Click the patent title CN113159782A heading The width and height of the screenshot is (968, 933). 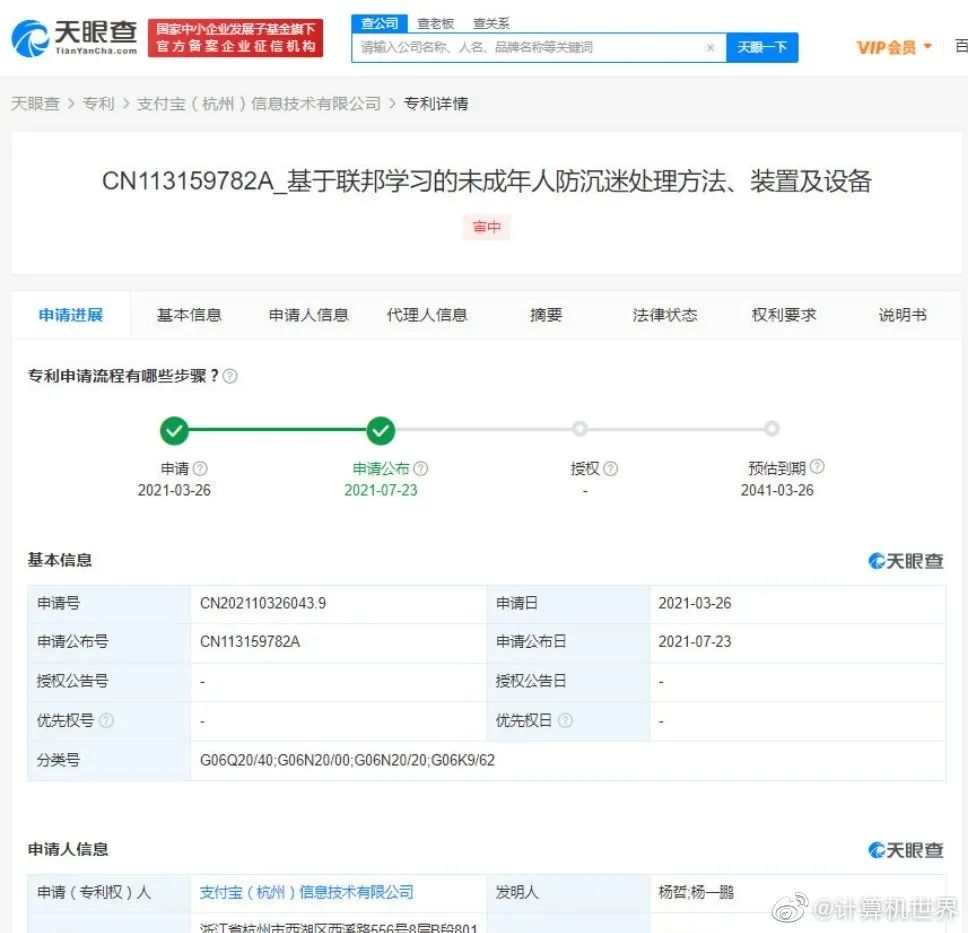486,182
